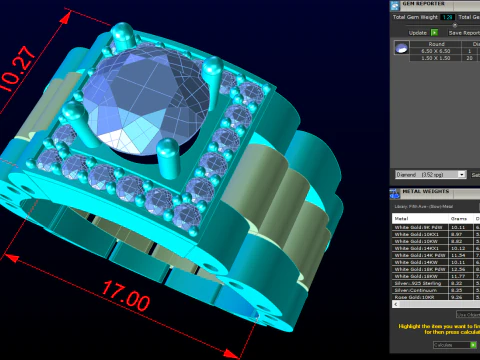Select 'Silver:Continuum' row
The image size is (480, 360).
[436, 290]
